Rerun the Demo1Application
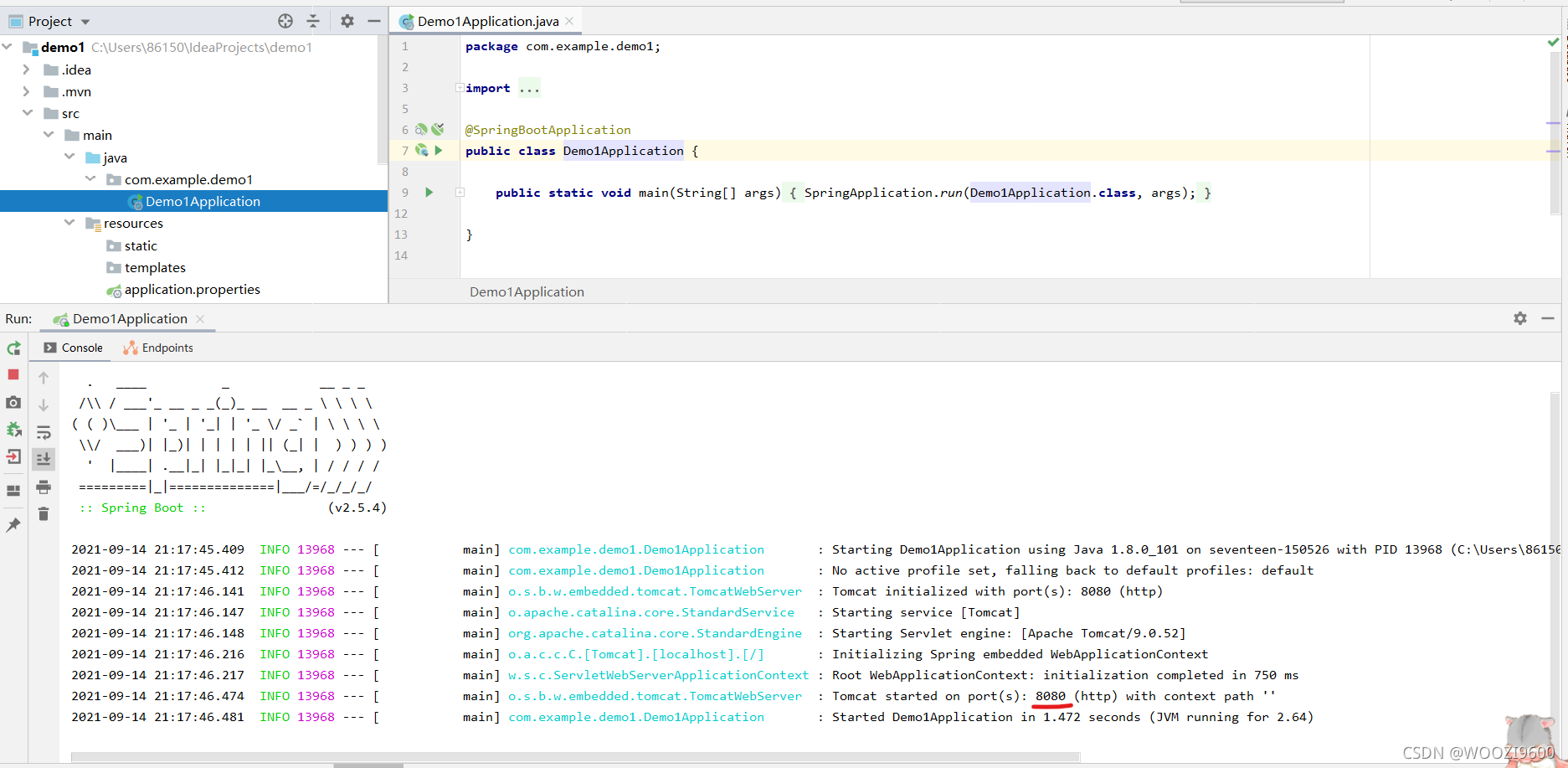This screenshot has width=1568, height=768. coord(13,348)
